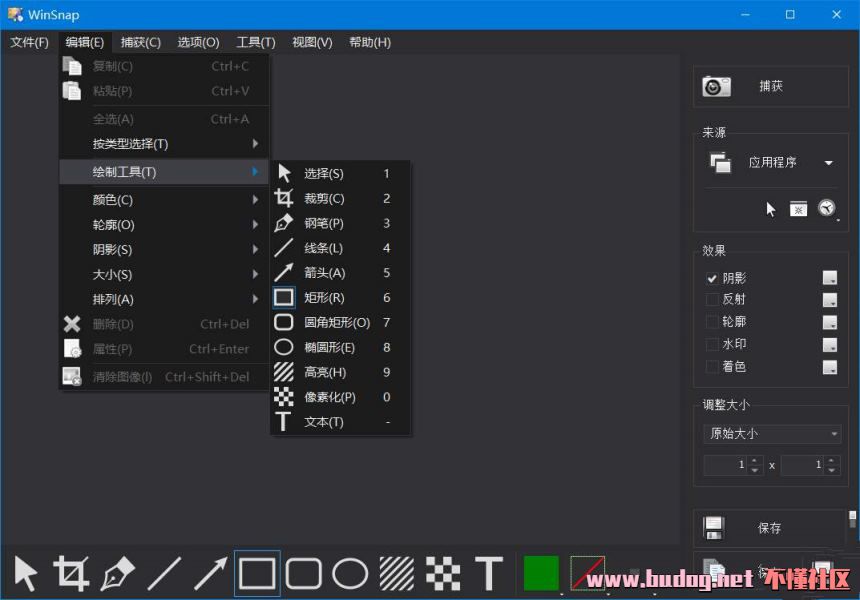
Task: Open the 原始大小 resize dropdown
Action: pos(772,434)
